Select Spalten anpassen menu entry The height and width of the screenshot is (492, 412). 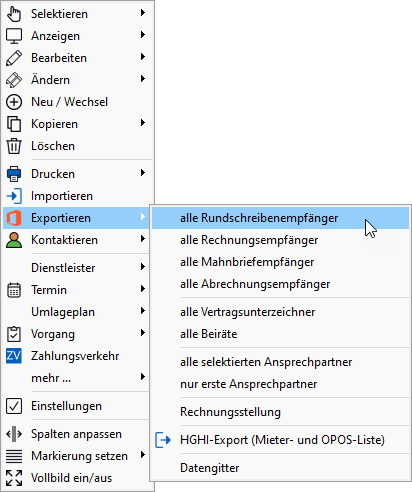(x=76, y=434)
